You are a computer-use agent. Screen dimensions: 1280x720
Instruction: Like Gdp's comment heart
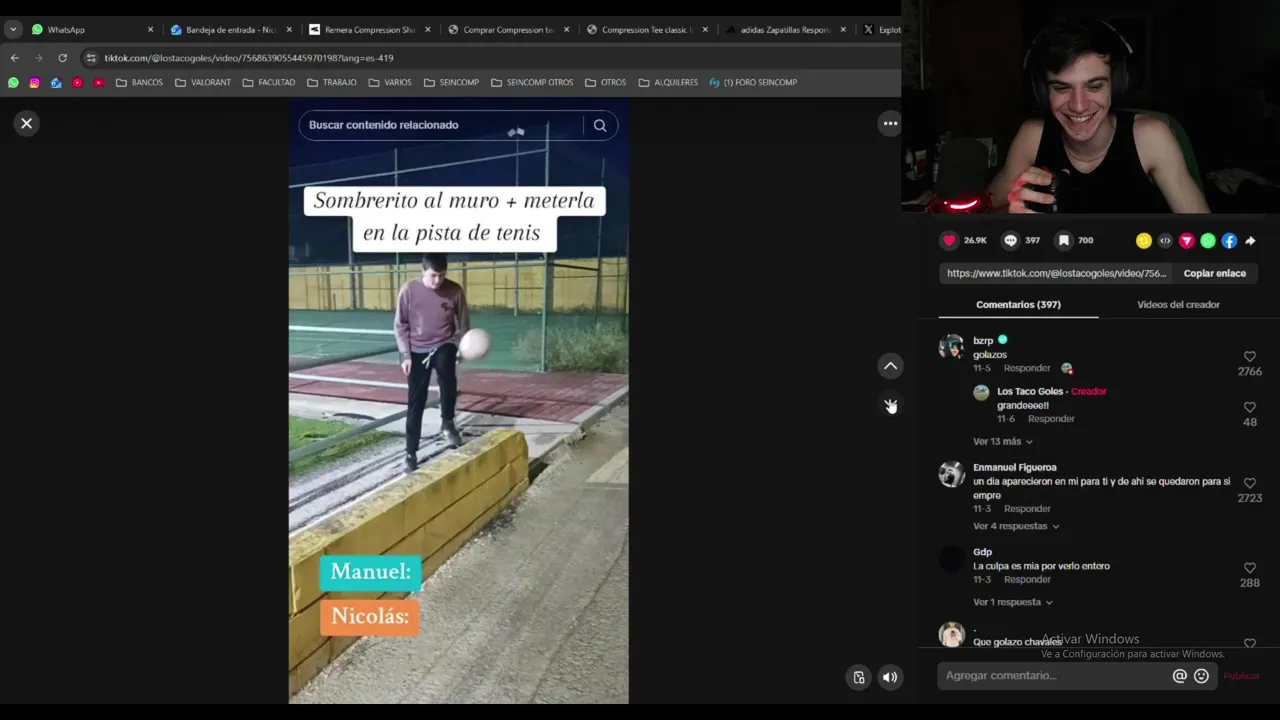click(x=1250, y=568)
